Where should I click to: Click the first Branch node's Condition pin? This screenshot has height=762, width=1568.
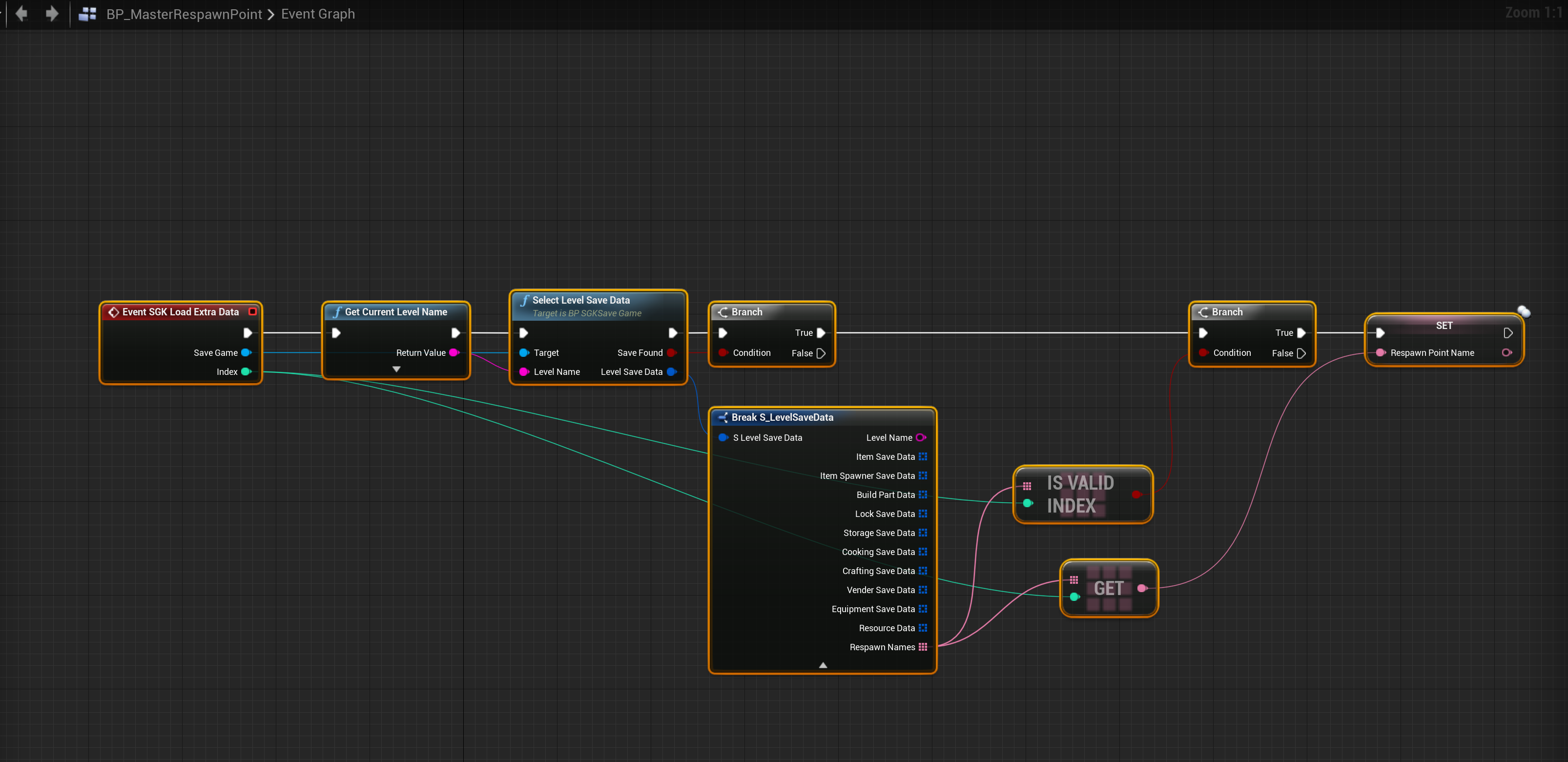722,352
